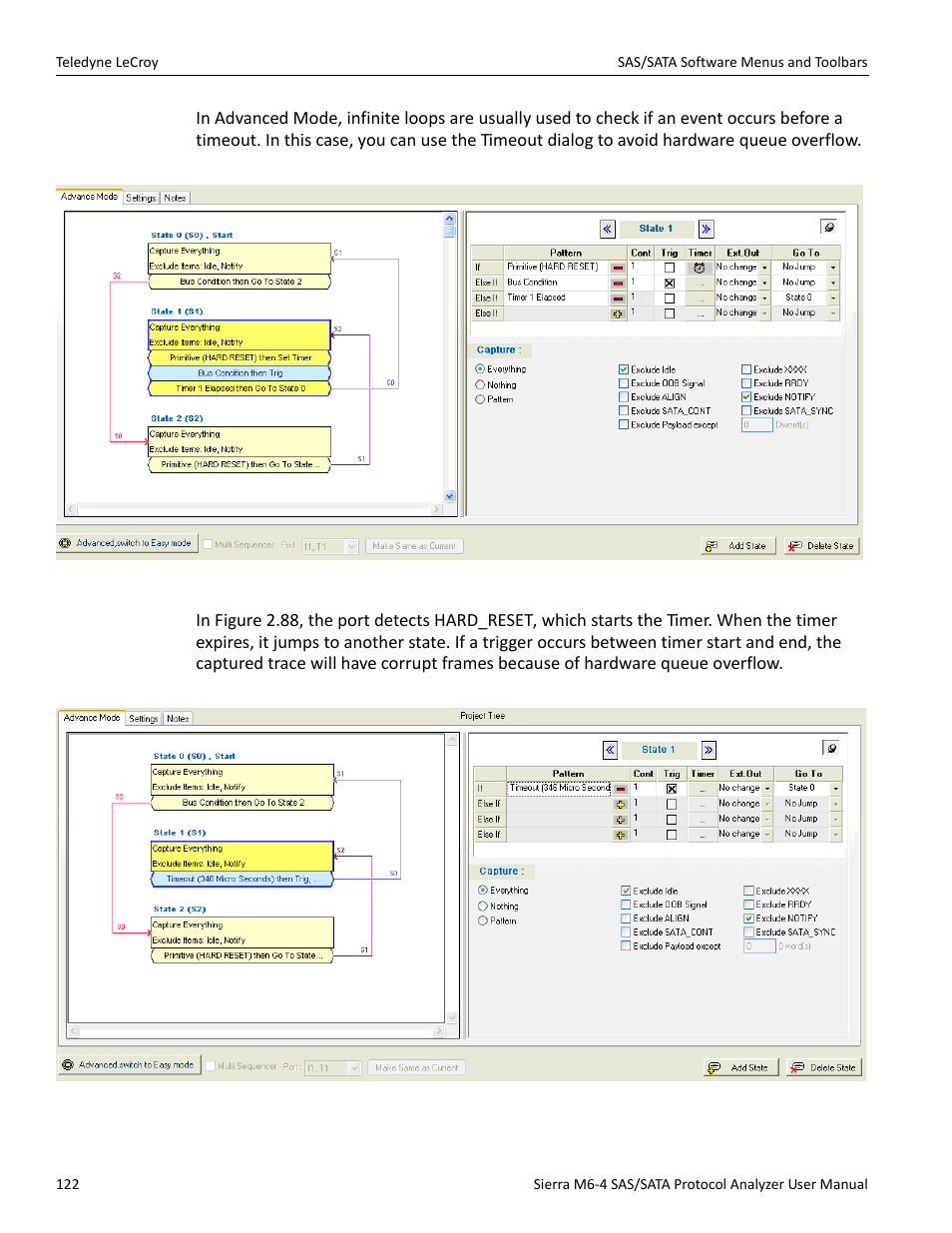Viewport: 952px width, 1233px height.
Task: Open timer clock icon in Primitive (HARD RESET) row
Action: tap(700, 268)
